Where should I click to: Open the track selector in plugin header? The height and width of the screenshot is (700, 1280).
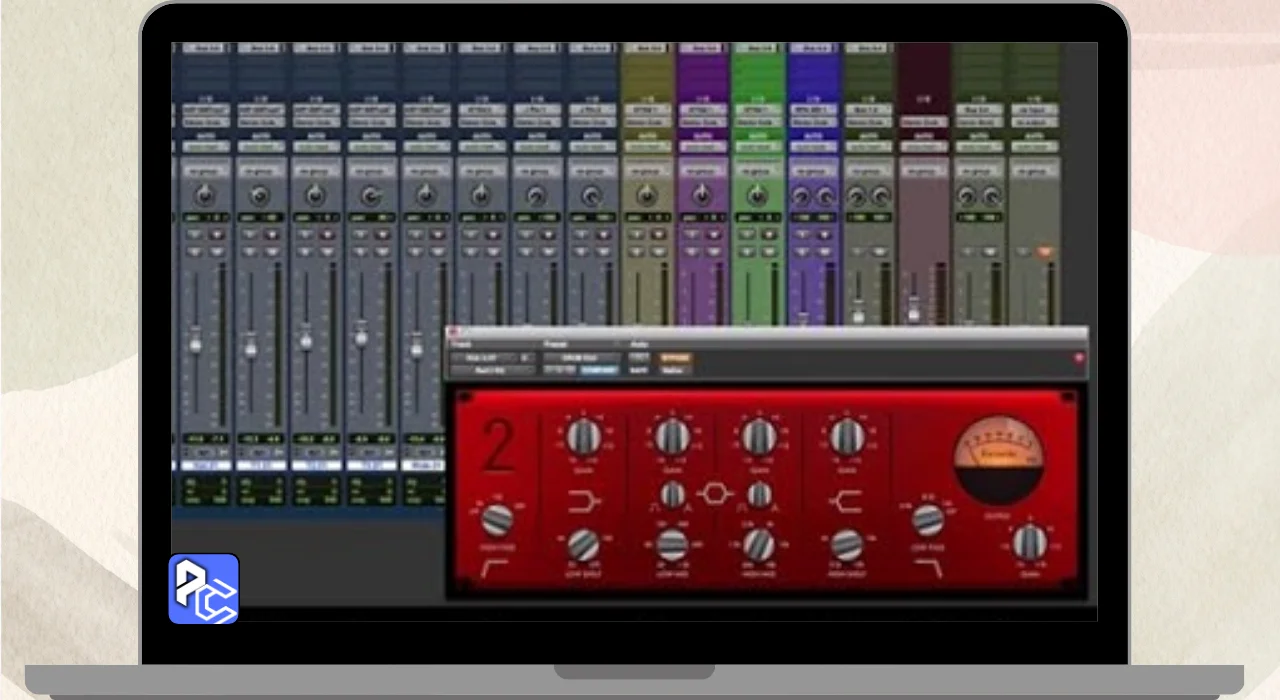click(x=484, y=358)
